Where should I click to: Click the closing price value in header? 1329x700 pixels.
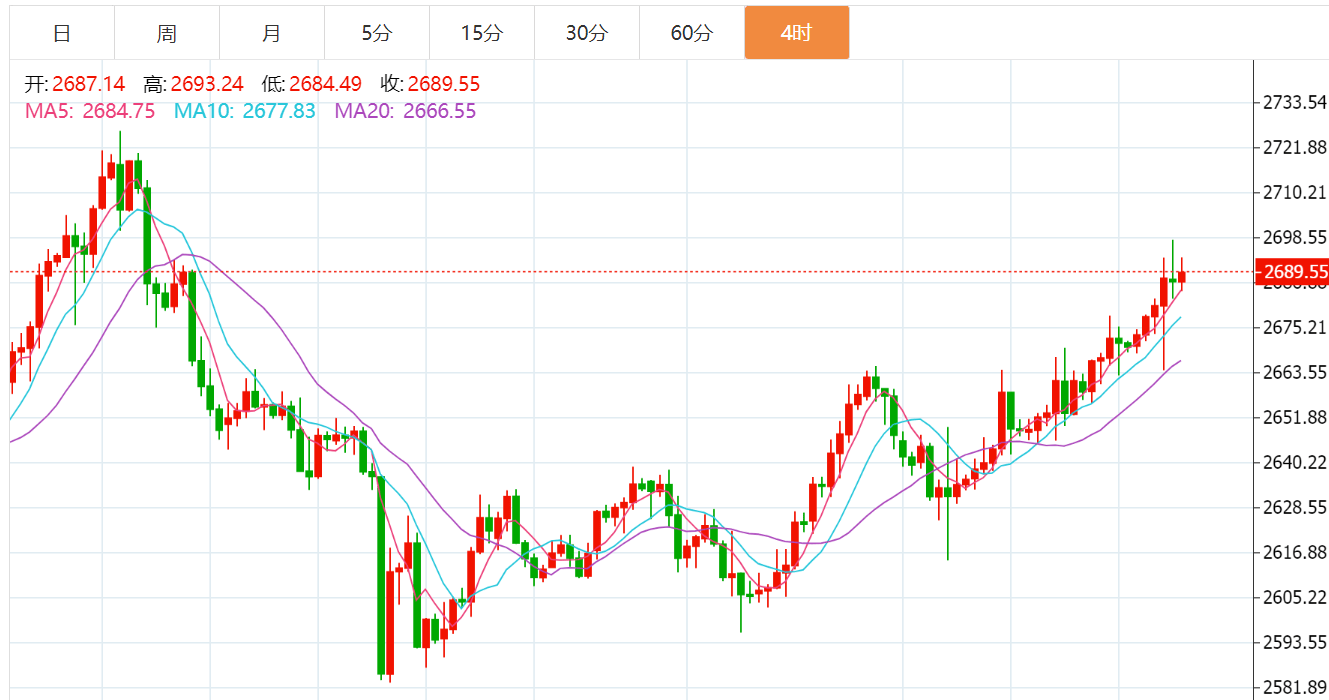[443, 84]
